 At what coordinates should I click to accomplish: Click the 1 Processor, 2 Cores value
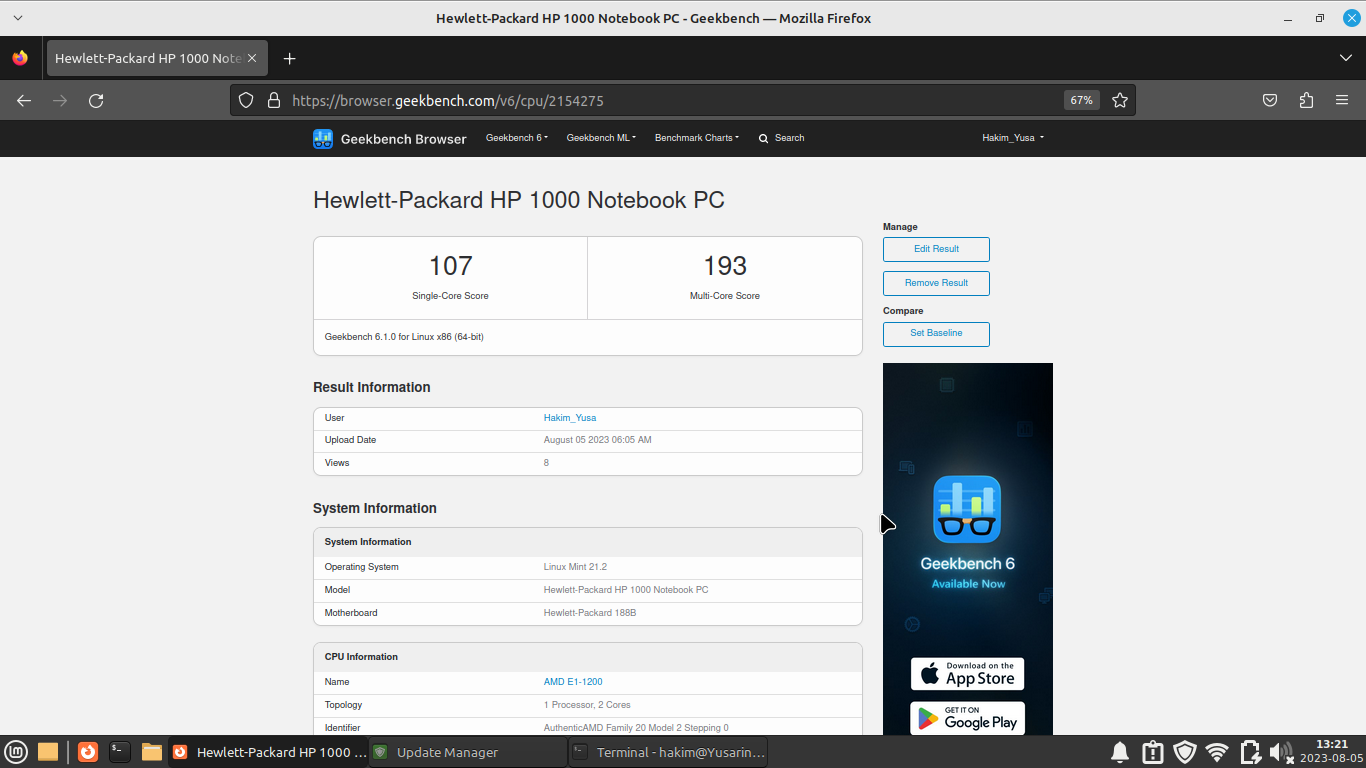pyautogui.click(x=587, y=705)
